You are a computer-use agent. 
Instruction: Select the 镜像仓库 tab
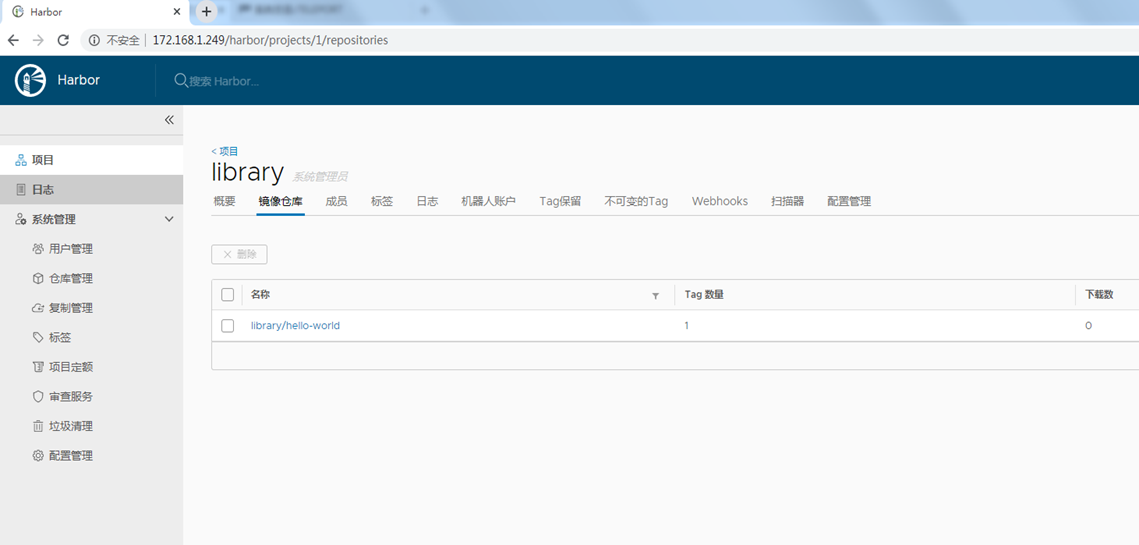click(281, 201)
